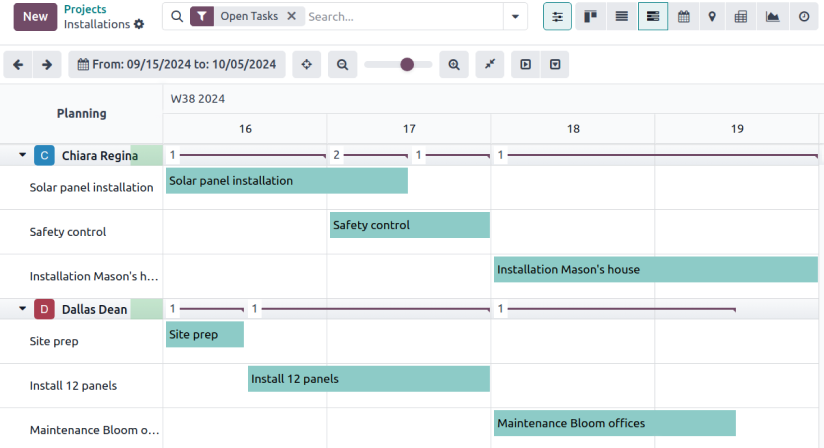The height and width of the screenshot is (448, 824).
Task: Open the Calendar view
Action: pyautogui.click(x=683, y=17)
